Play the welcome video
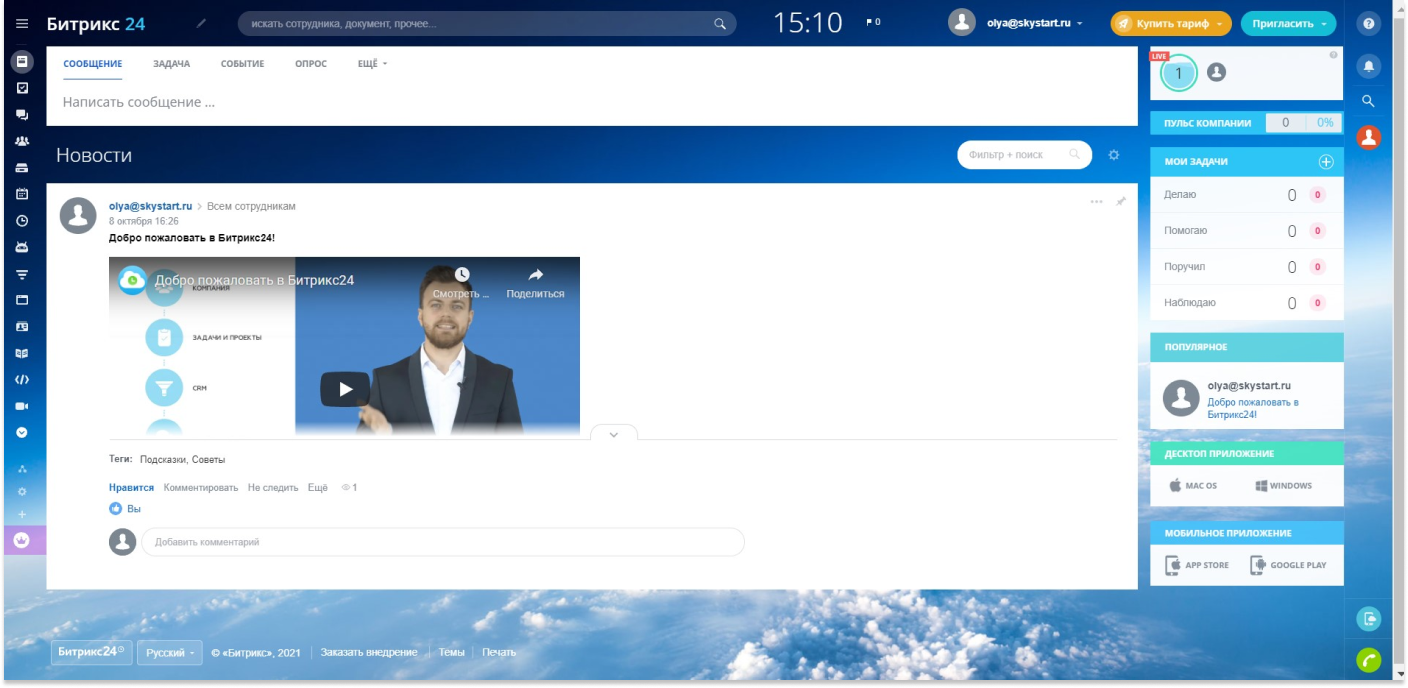This screenshot has width=1408, height=688. pyautogui.click(x=345, y=389)
